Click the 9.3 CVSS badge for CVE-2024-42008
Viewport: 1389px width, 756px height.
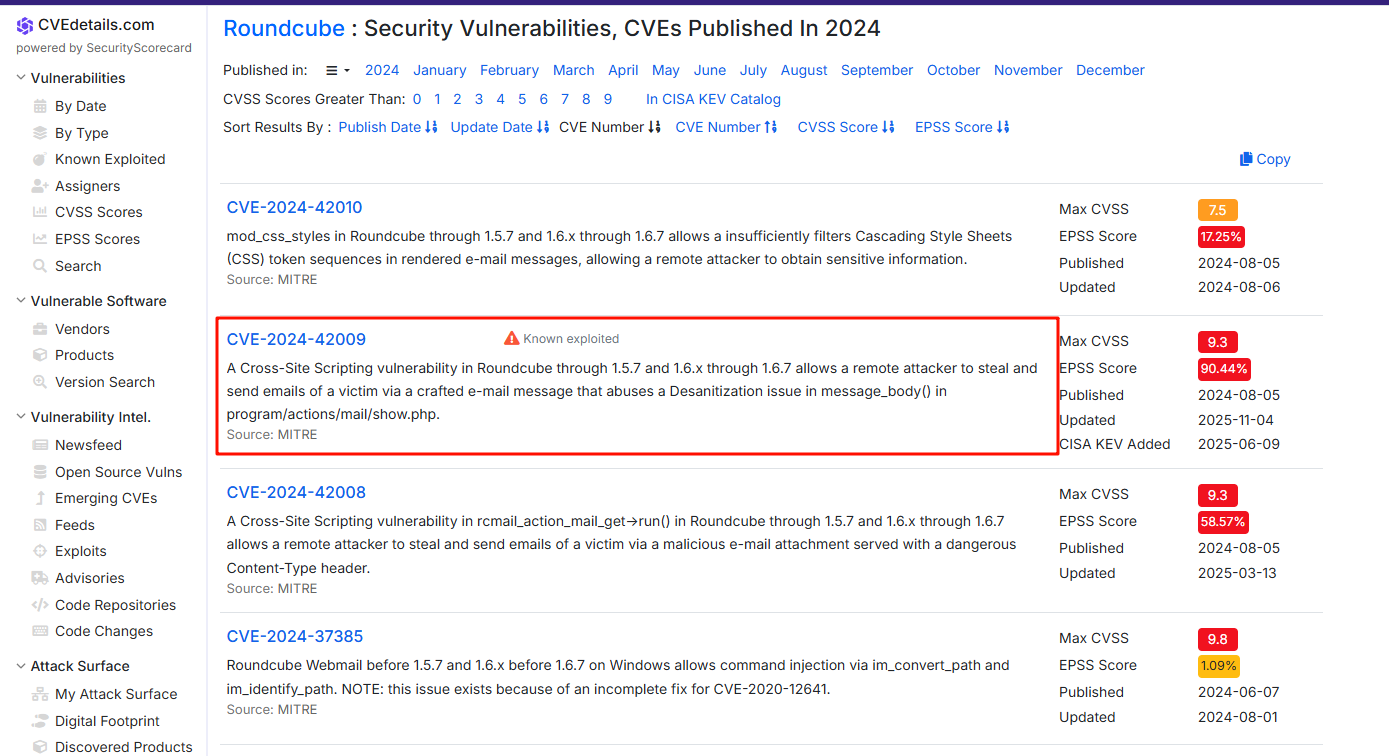pyautogui.click(x=1217, y=495)
